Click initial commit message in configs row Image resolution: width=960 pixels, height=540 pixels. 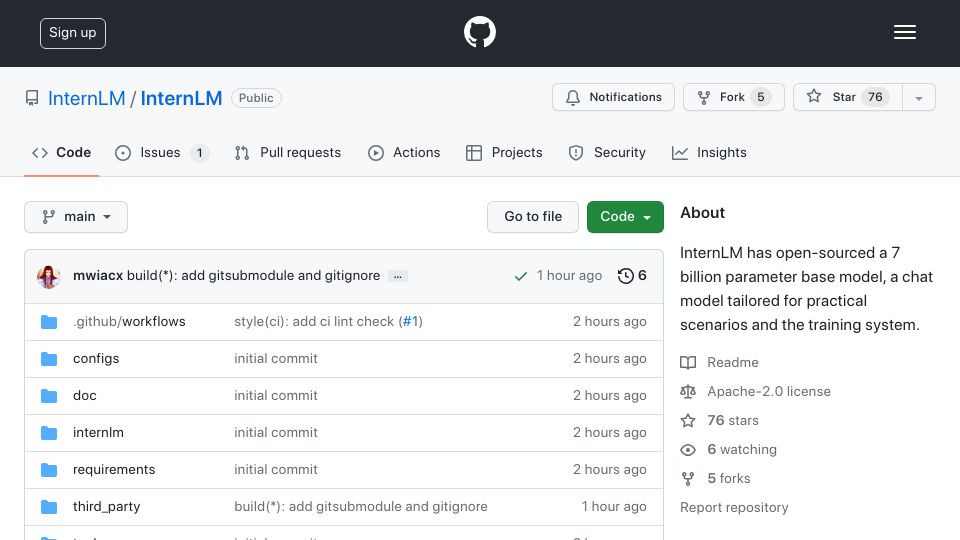276,359
